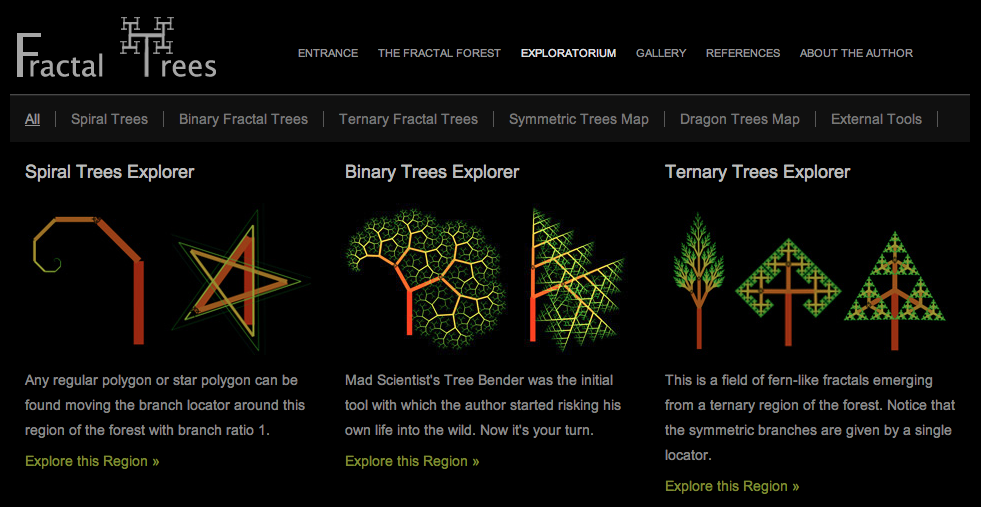Screen dimensions: 981x507
Task: Open the GALLERY nav page
Action: click(x=661, y=53)
